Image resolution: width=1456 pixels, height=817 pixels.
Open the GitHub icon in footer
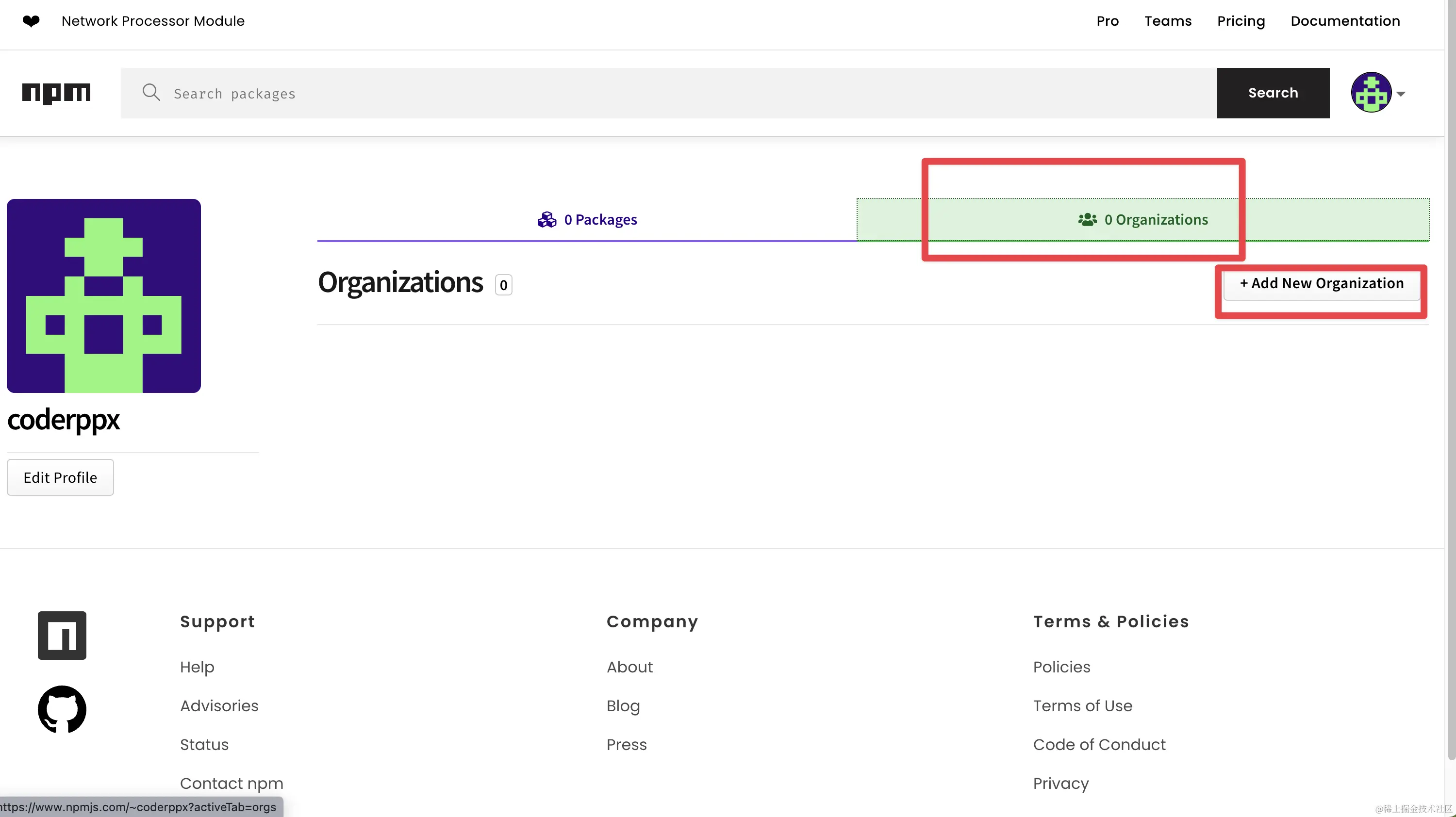[62, 709]
